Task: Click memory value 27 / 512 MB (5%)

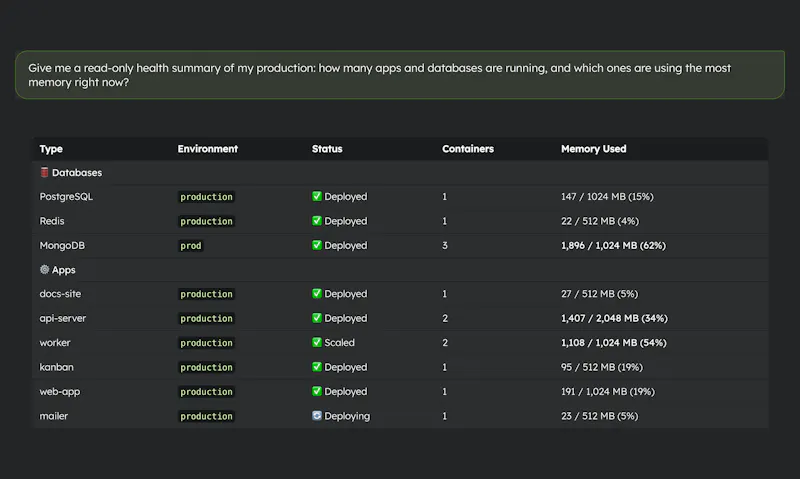Action: (x=599, y=294)
